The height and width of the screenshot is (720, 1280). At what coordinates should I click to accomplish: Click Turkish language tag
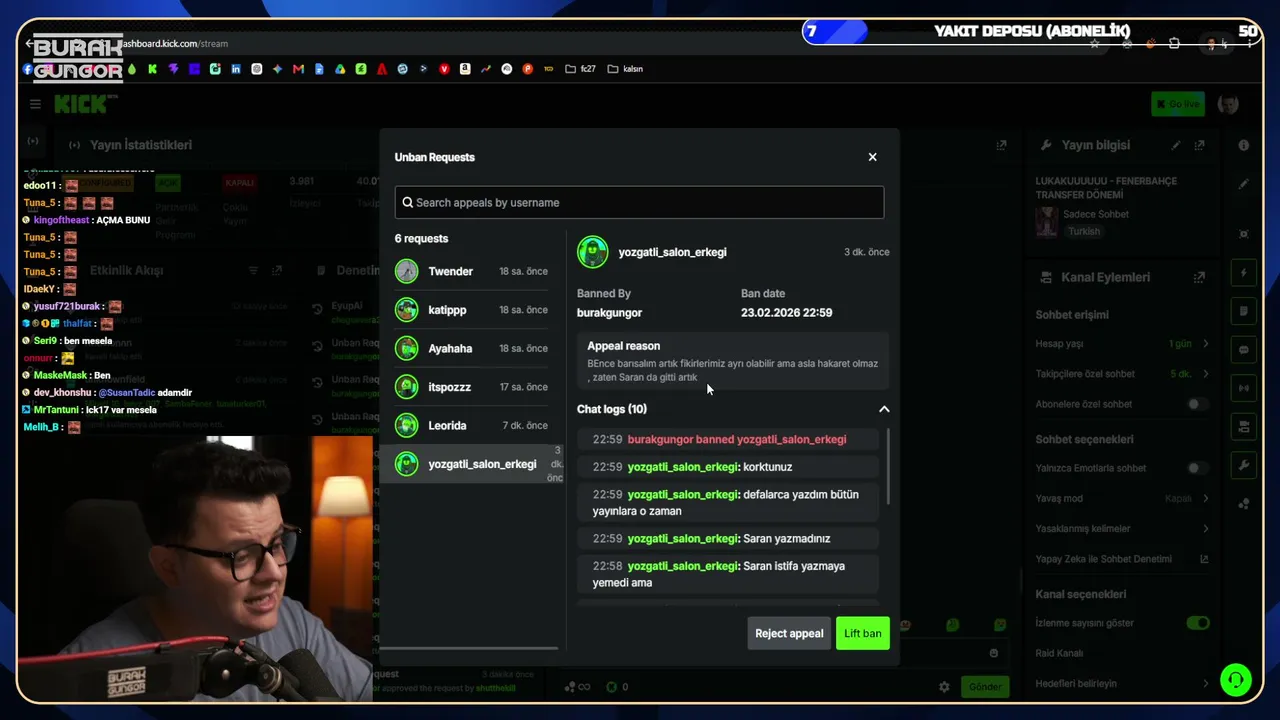point(1084,231)
